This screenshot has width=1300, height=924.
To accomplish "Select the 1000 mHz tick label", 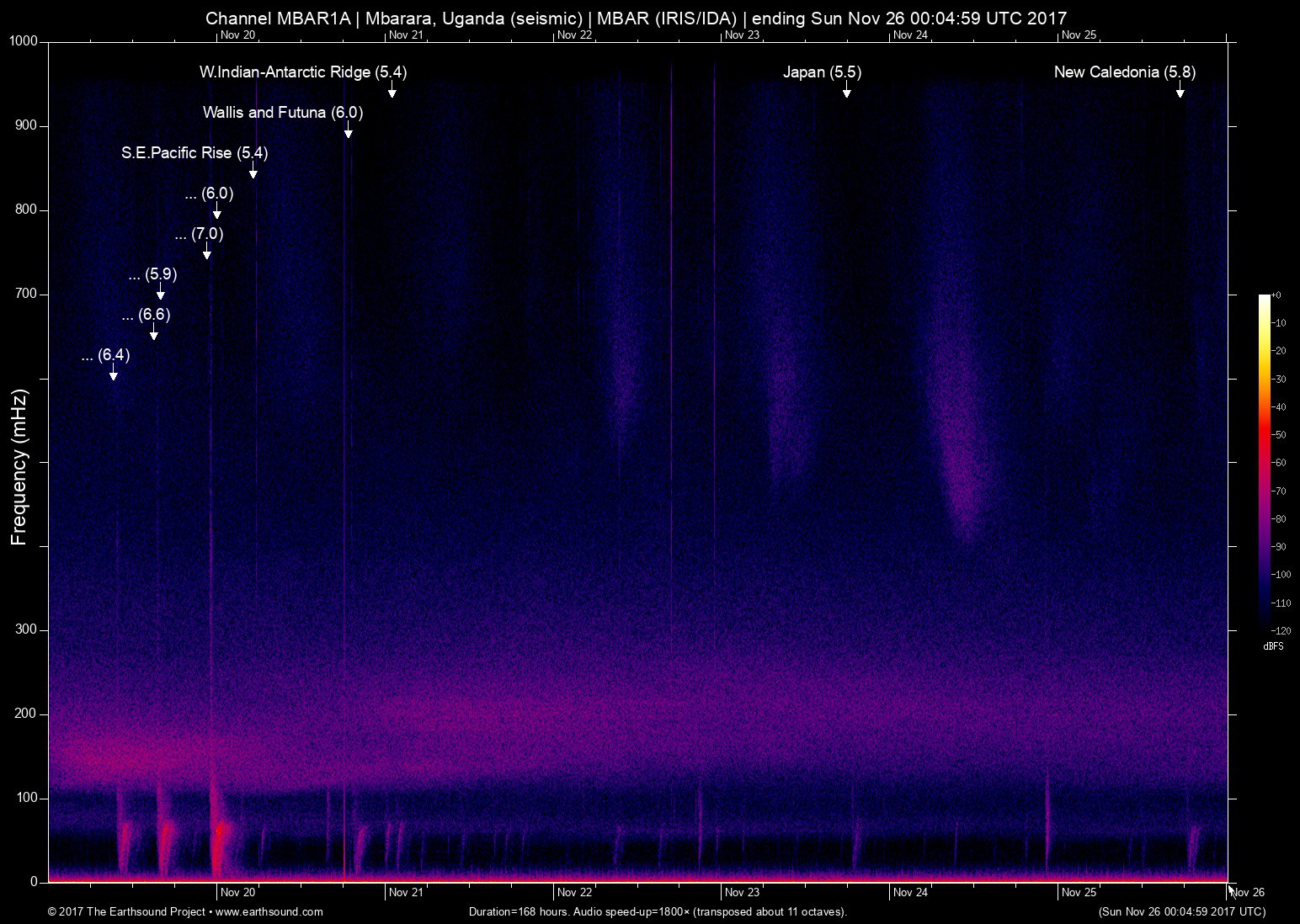I will click(22, 39).
